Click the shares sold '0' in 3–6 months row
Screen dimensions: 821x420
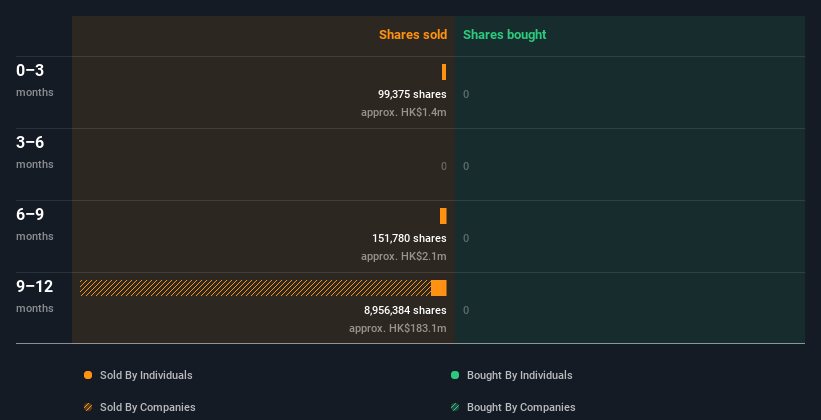[x=444, y=166]
